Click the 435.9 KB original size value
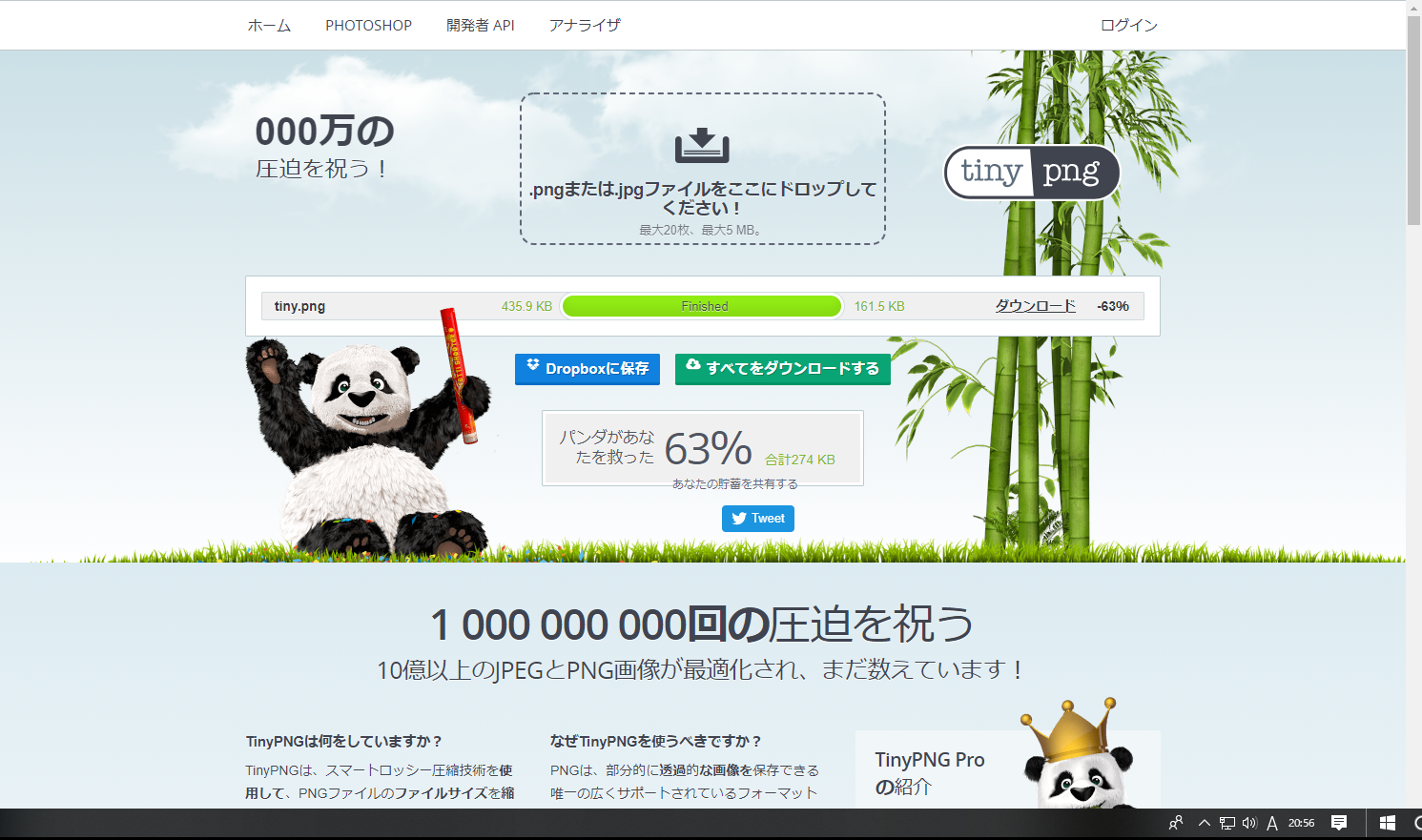The width and height of the screenshot is (1422, 840). click(x=526, y=306)
